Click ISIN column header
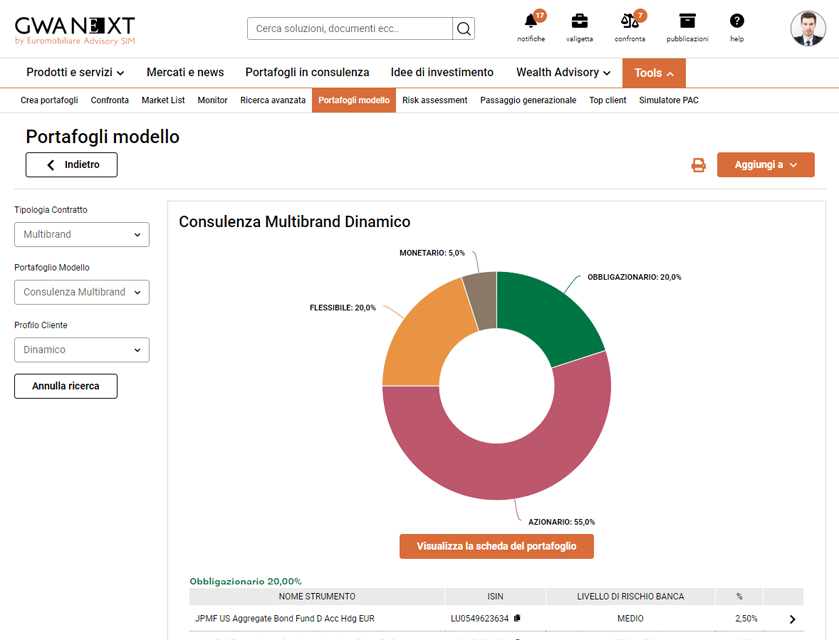 (x=495, y=596)
